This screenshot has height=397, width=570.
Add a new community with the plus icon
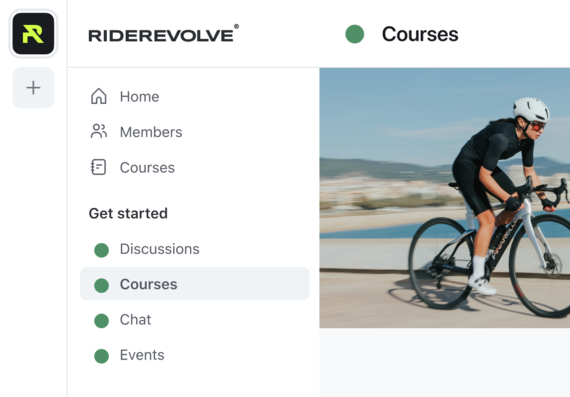click(x=33, y=88)
